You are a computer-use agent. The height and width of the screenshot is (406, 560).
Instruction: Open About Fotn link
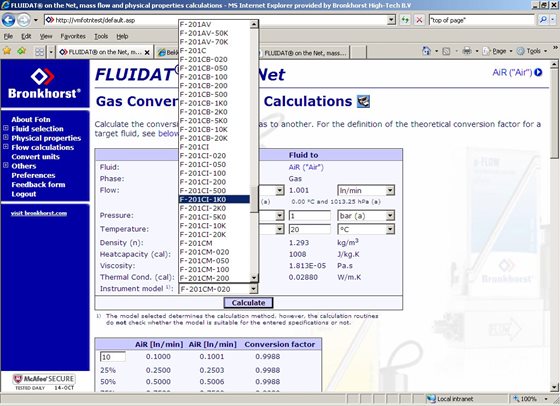(x=31, y=119)
